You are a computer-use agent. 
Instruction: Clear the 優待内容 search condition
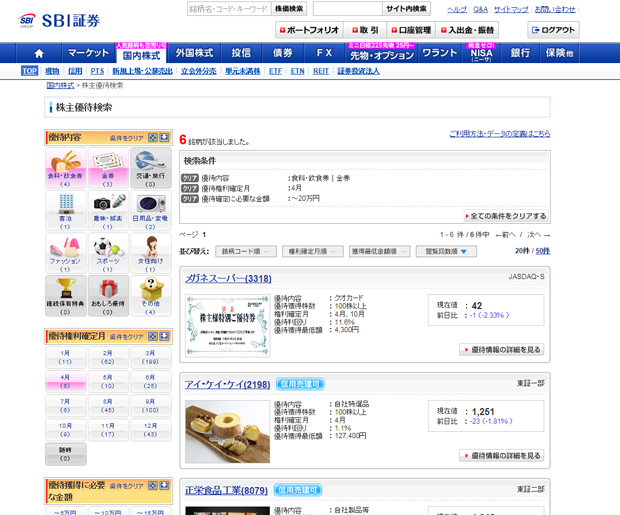190,178
